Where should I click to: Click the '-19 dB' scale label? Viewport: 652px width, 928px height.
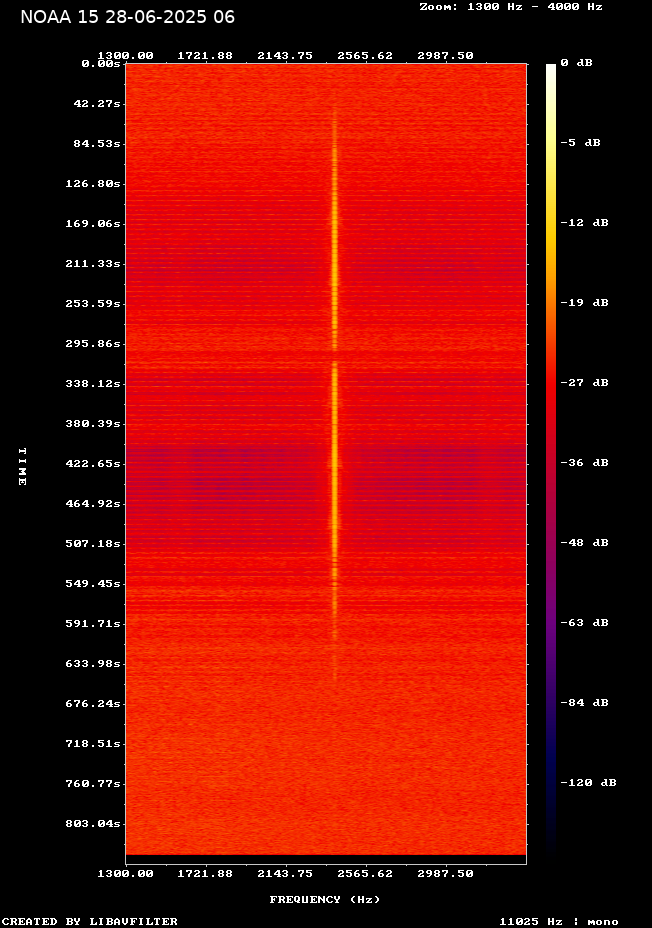point(585,302)
